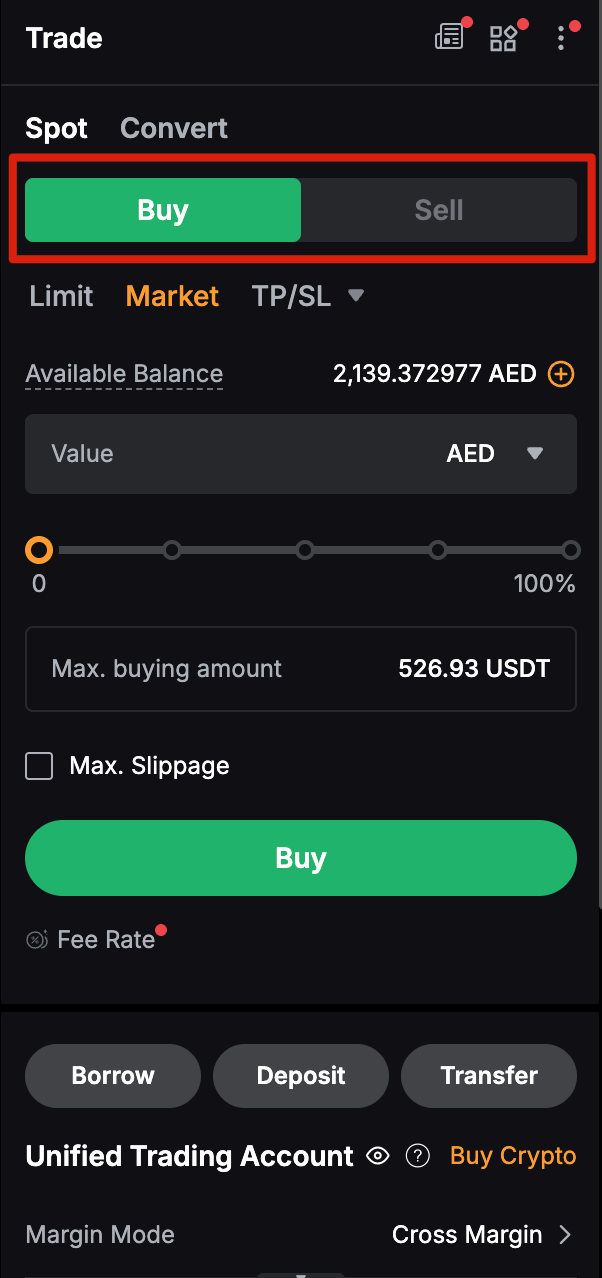Switch to the Sell side
This screenshot has height=1278, width=602.
(438, 210)
